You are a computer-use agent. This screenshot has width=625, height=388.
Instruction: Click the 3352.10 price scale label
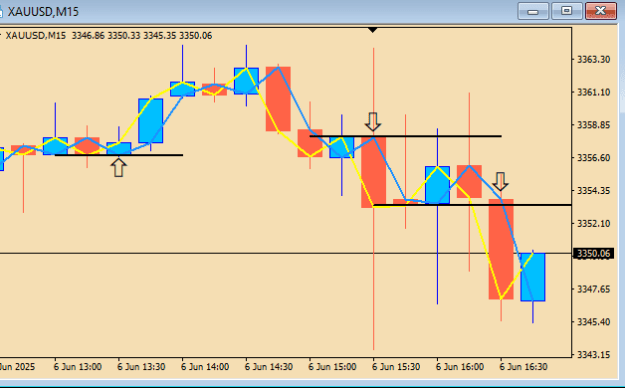click(594, 223)
